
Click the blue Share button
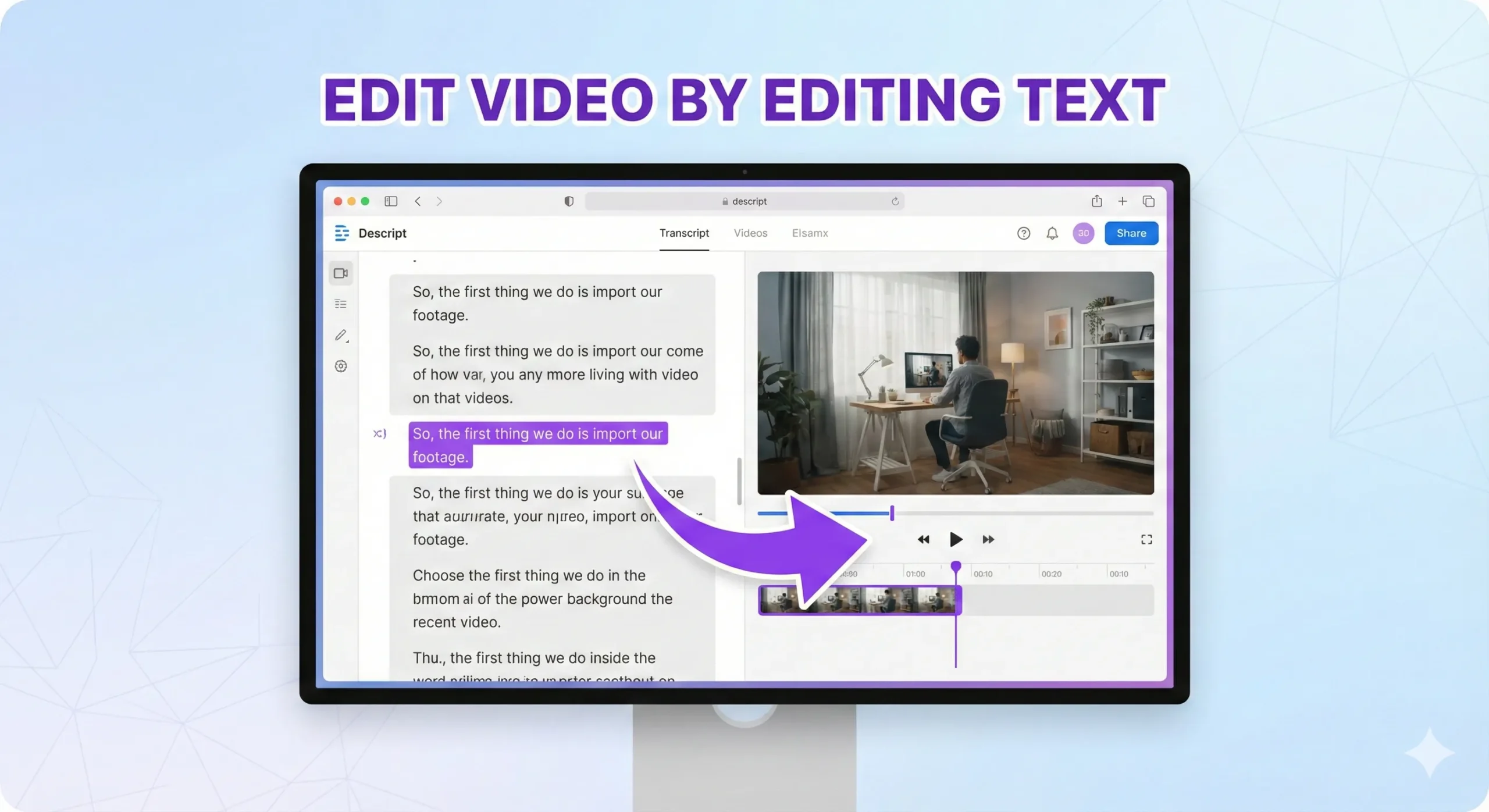tap(1131, 233)
